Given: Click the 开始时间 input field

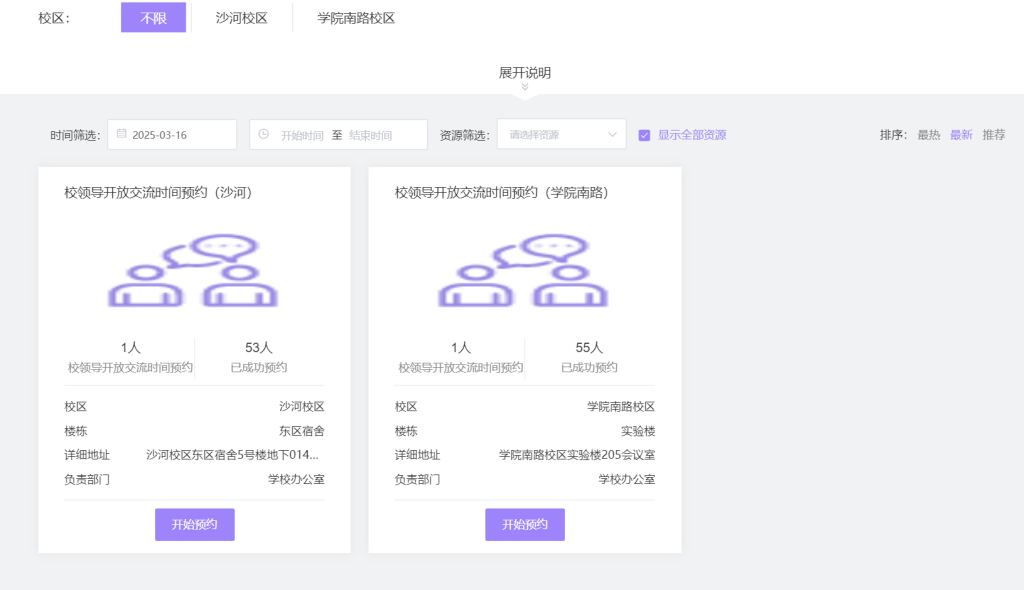Looking at the screenshot, I should click(x=301, y=135).
